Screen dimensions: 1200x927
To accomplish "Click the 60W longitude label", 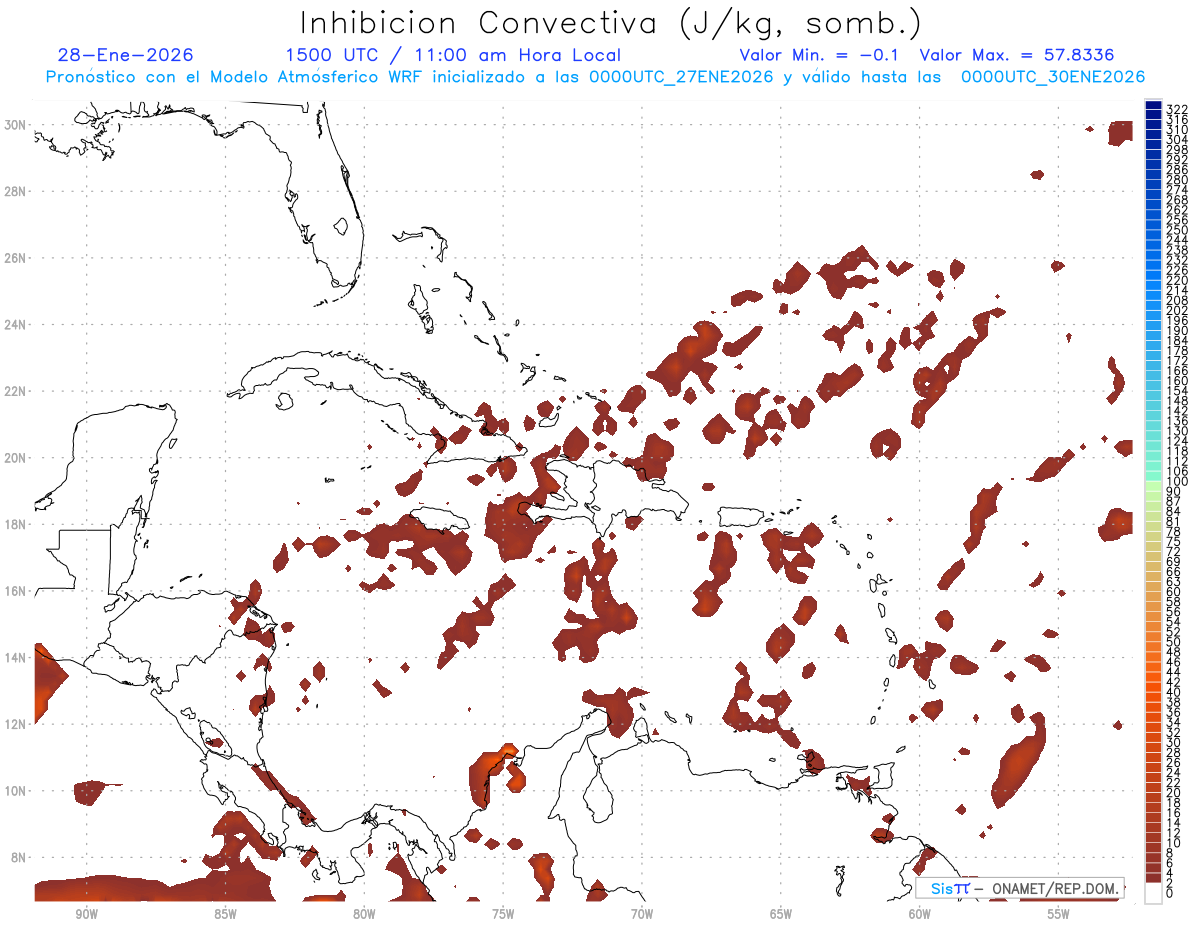I will (920, 913).
